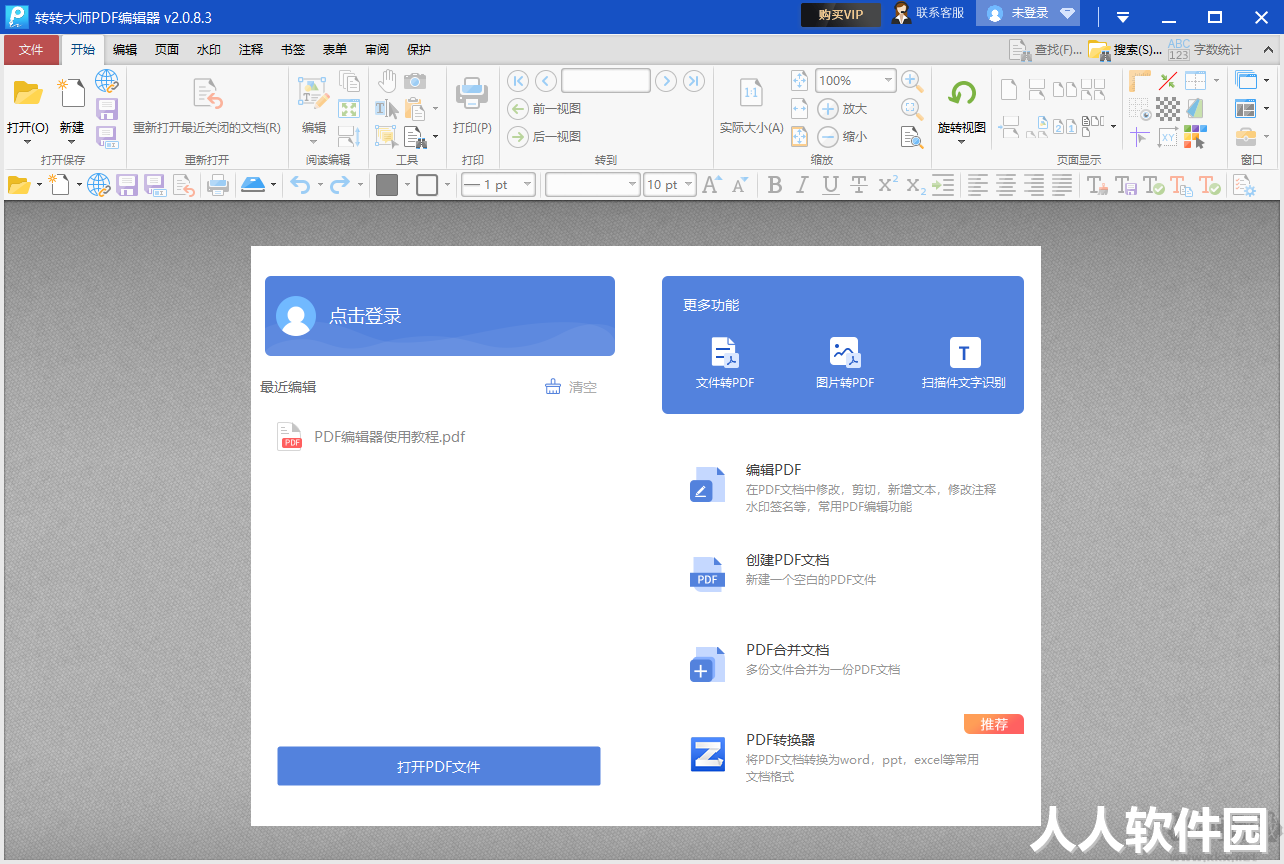Click the white stroke color swatch

[427, 184]
